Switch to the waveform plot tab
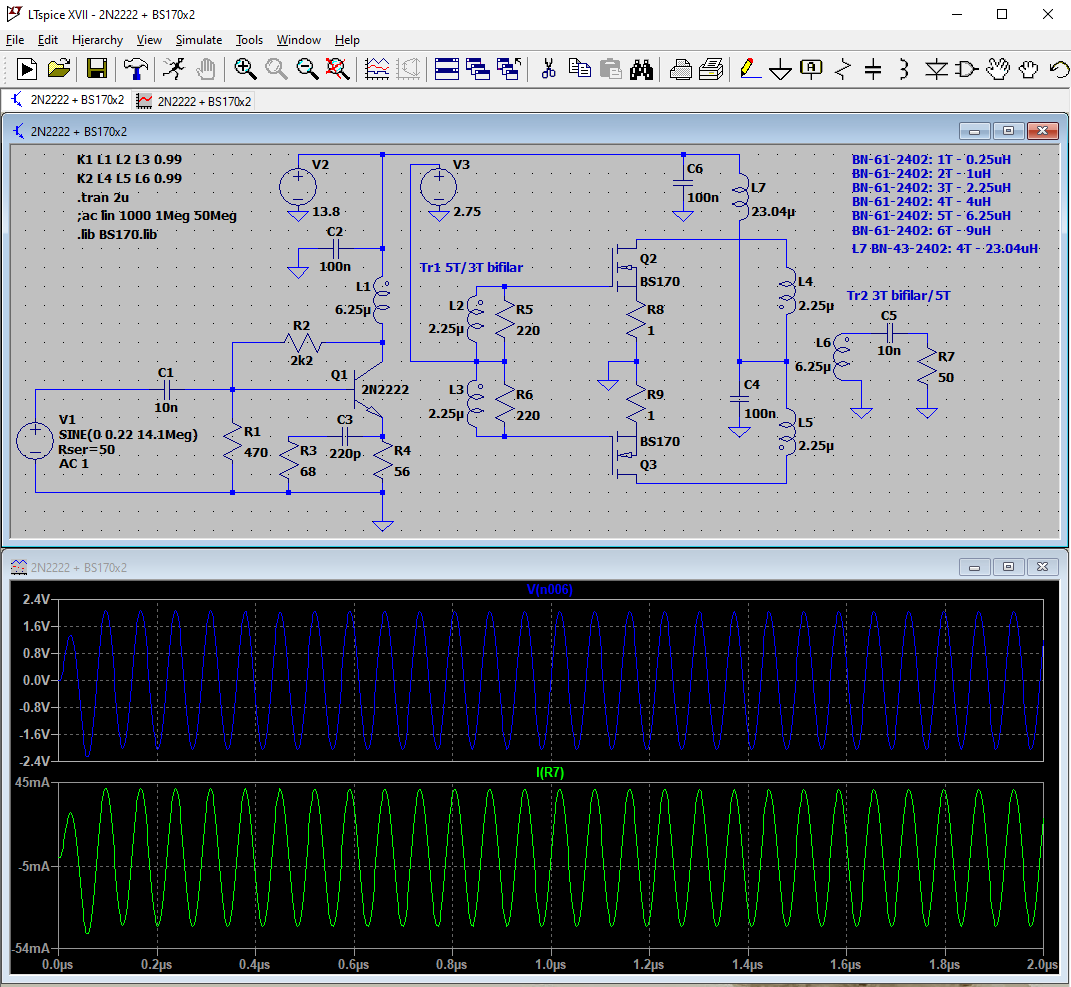 pyautogui.click(x=194, y=100)
